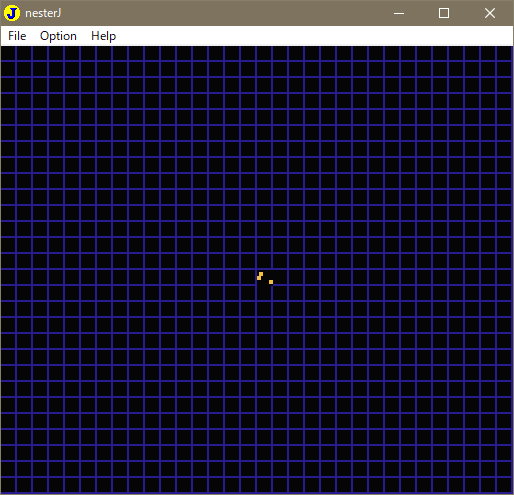Viewport: 514px width, 495px height.
Task: Click the grid cell right of the orange dot
Action: point(280,277)
